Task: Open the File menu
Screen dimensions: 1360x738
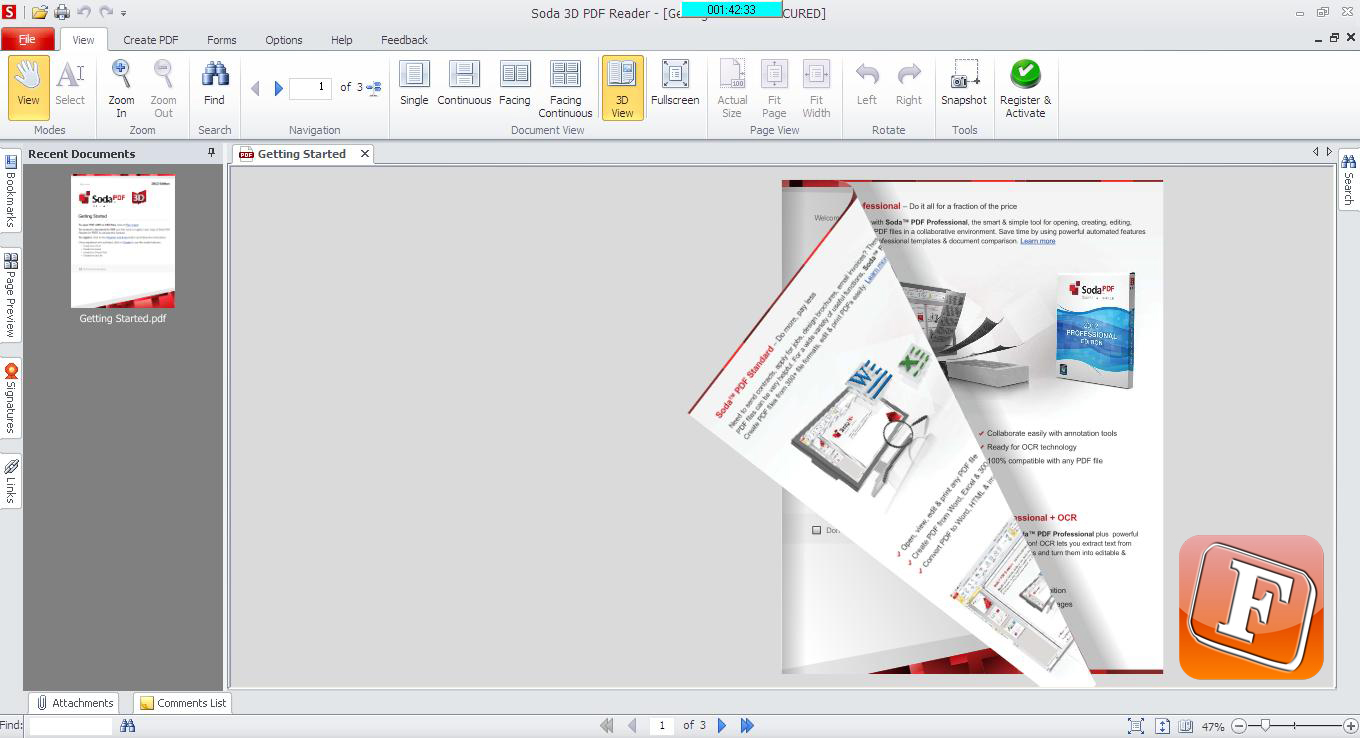Action: 27,39
